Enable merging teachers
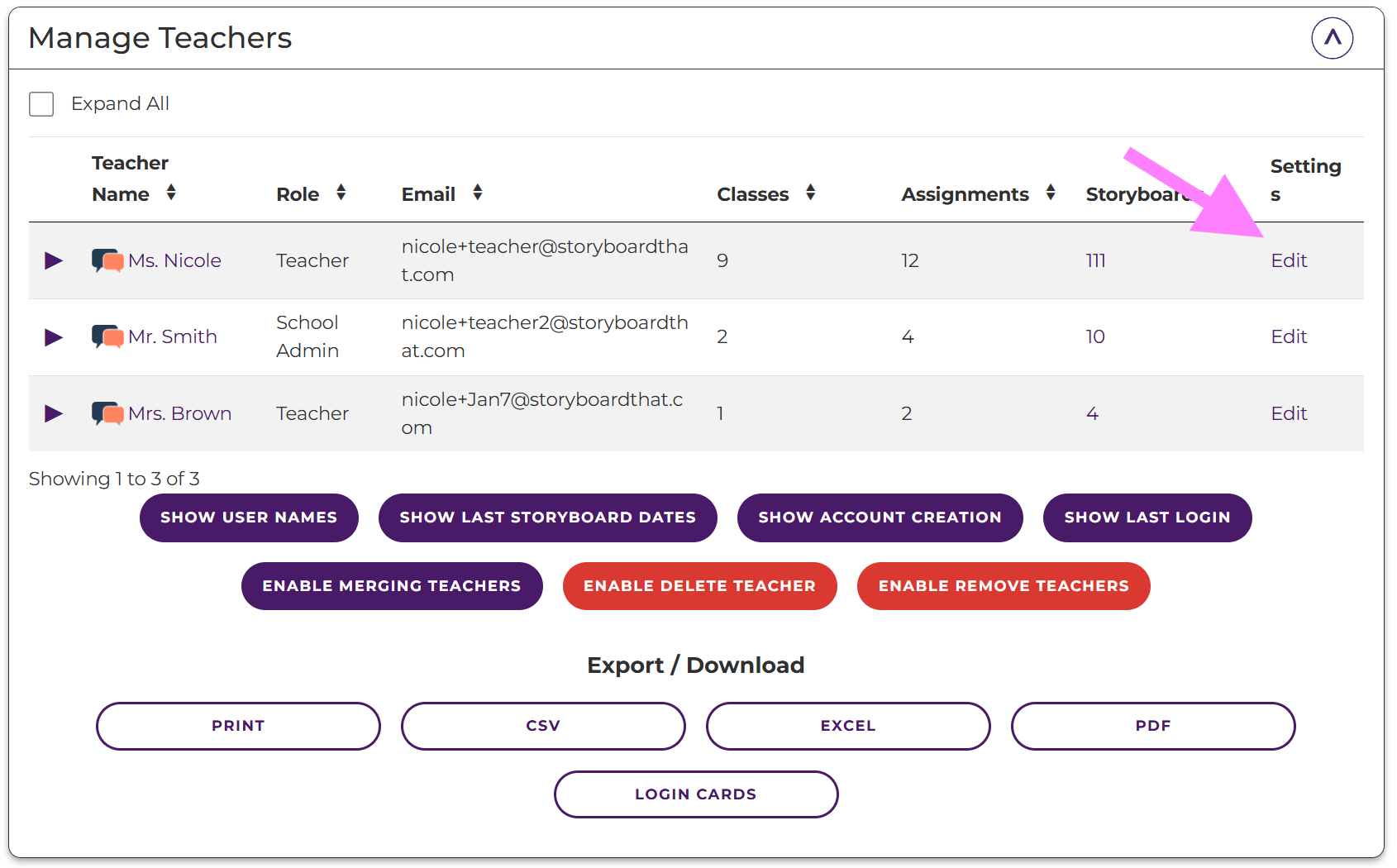The width and height of the screenshot is (1397, 868). (392, 586)
